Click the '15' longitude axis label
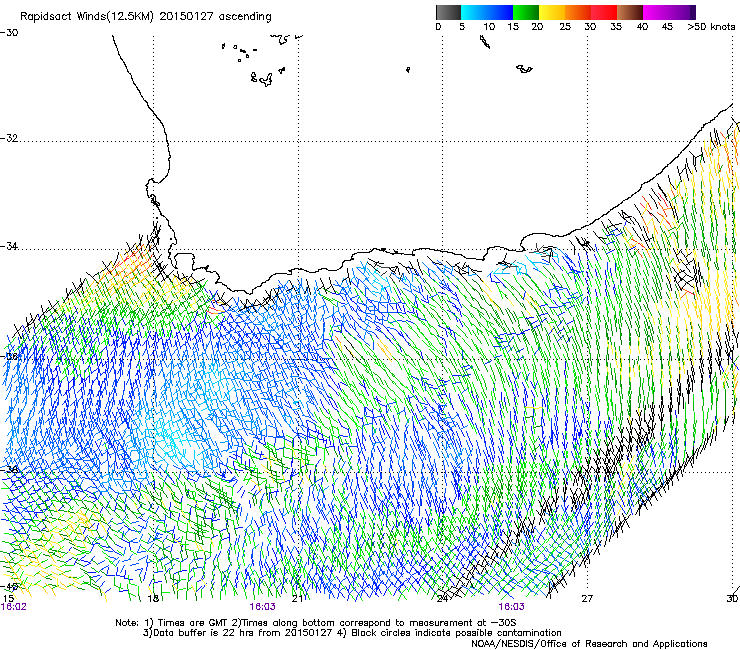The height and width of the screenshot is (650, 740). [8, 599]
